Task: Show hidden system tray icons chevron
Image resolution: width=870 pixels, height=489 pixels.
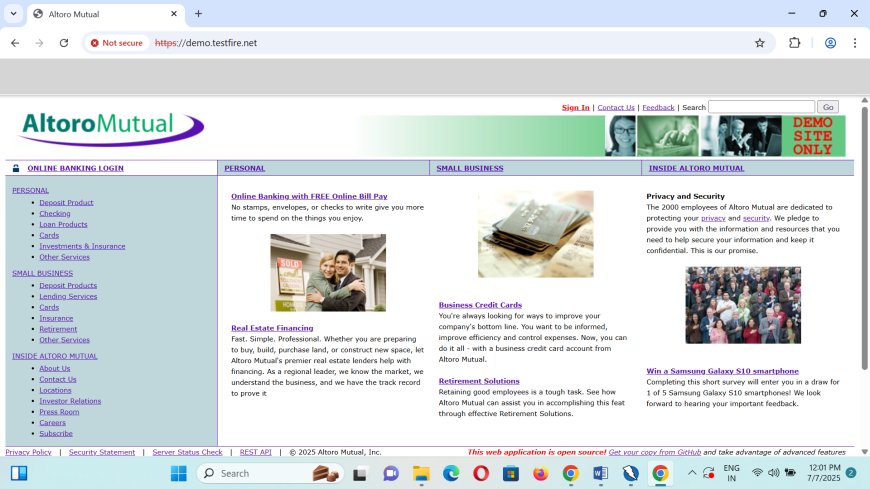Action: coord(688,473)
